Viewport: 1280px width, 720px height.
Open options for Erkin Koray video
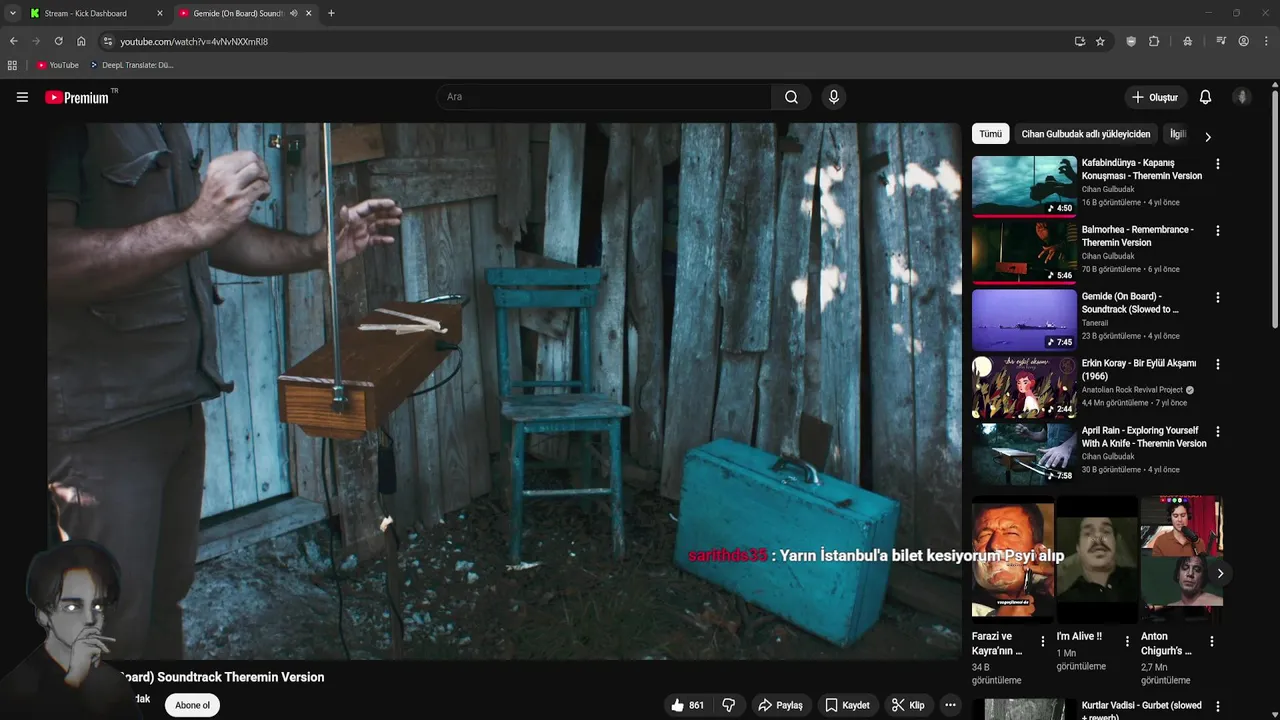[1217, 365]
